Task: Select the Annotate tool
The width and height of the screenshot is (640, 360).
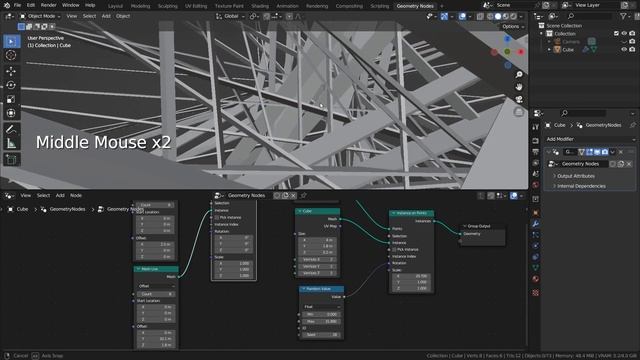Action: pyautogui.click(x=11, y=129)
